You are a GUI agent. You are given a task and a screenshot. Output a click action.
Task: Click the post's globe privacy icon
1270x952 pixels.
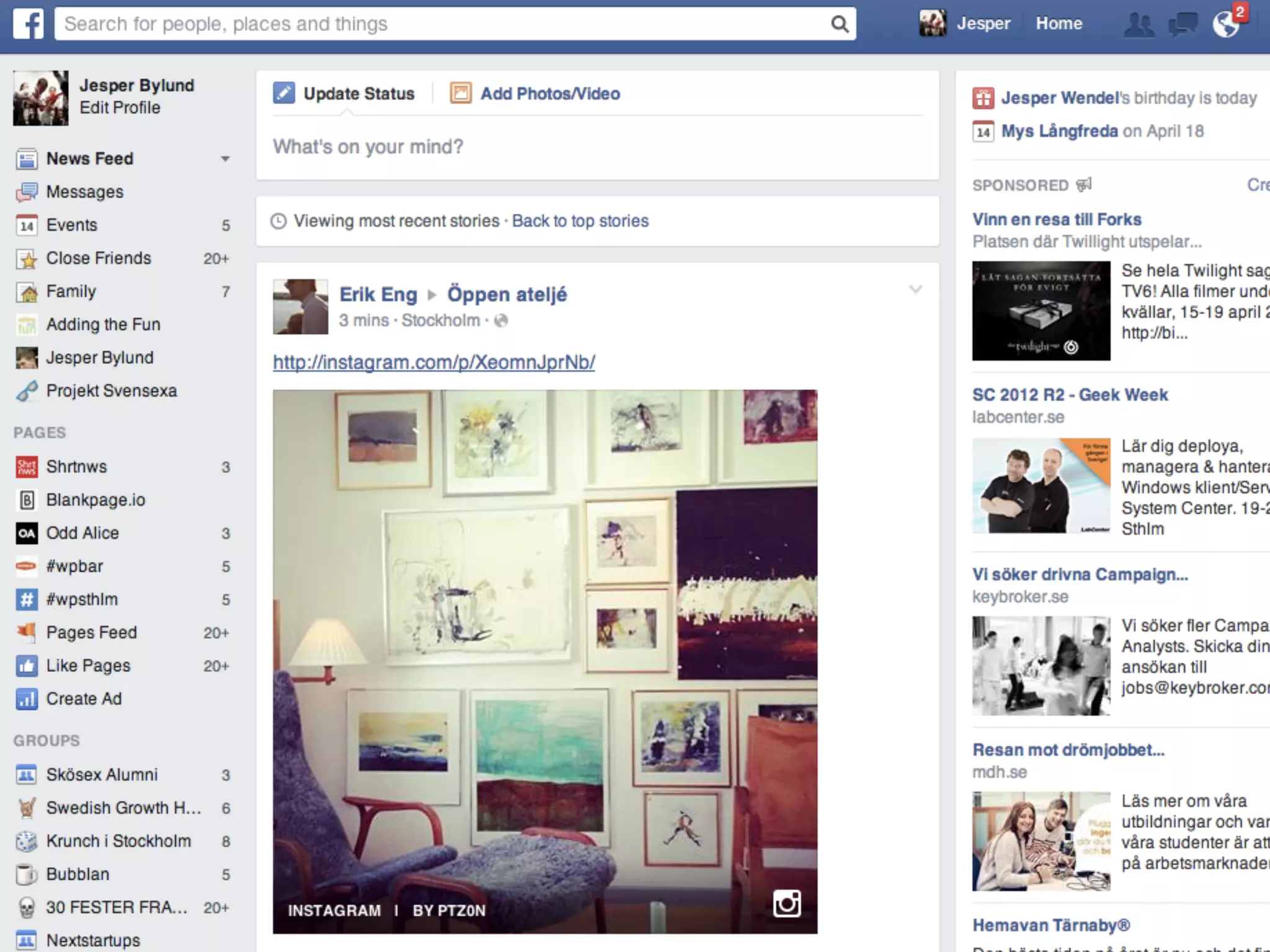[501, 320]
